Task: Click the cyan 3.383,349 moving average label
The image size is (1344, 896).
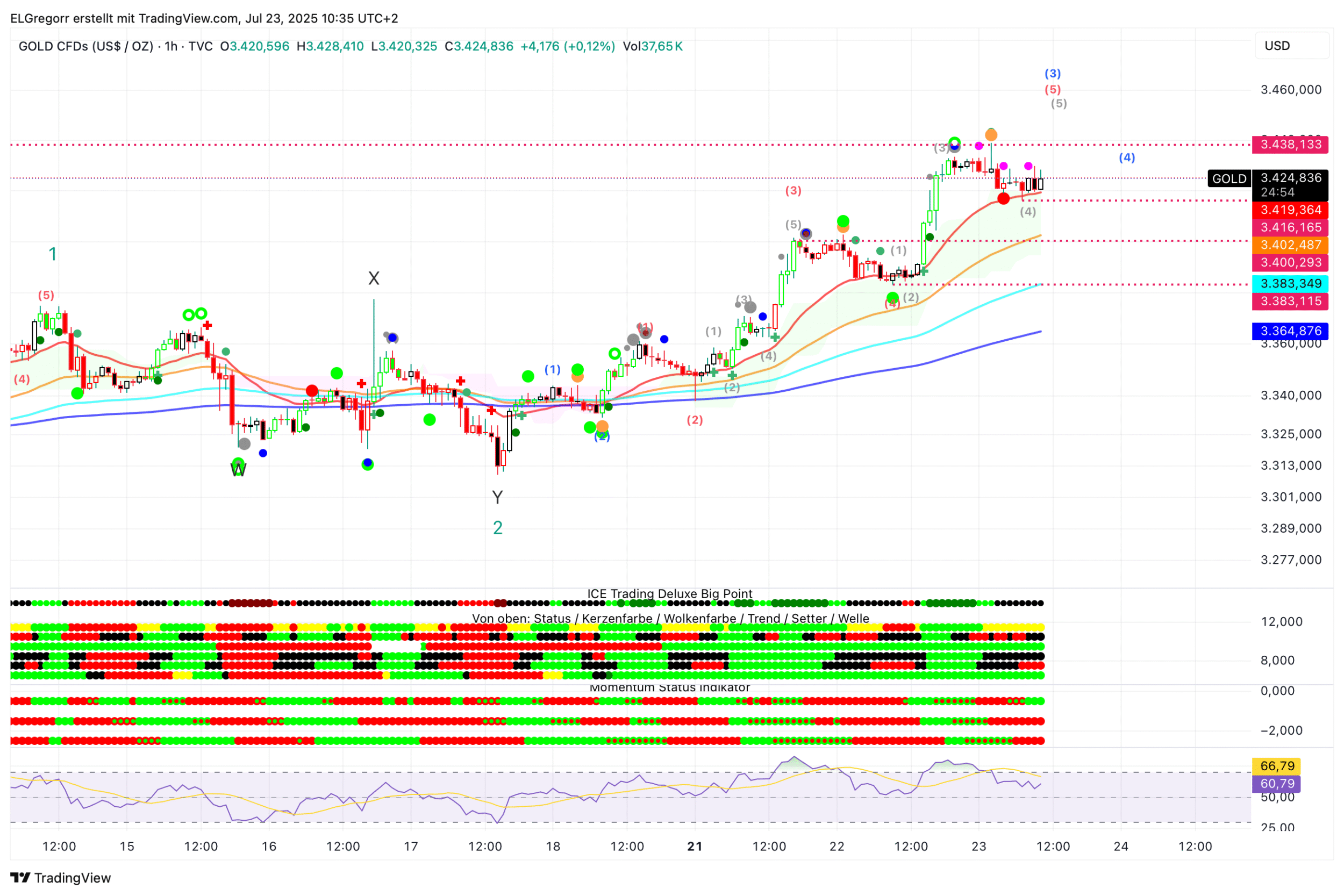Action: [1290, 283]
